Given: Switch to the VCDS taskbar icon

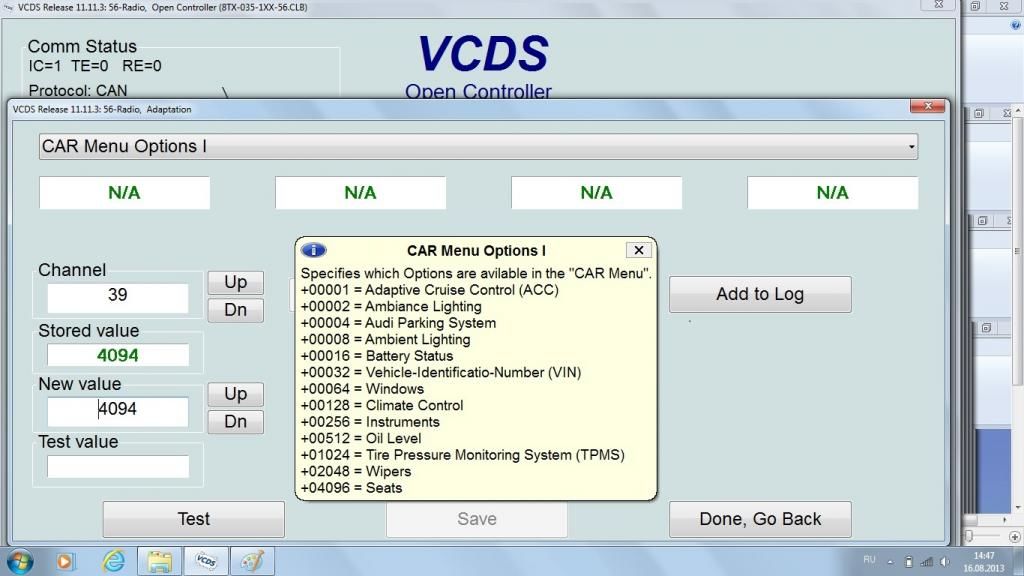Looking at the screenshot, I should [206, 562].
